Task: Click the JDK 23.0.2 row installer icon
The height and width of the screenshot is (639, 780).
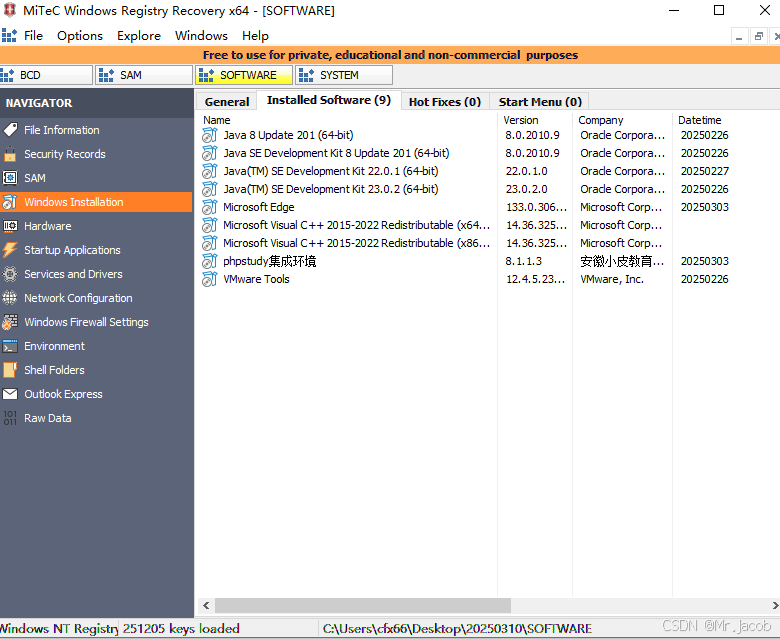Action: click(210, 189)
